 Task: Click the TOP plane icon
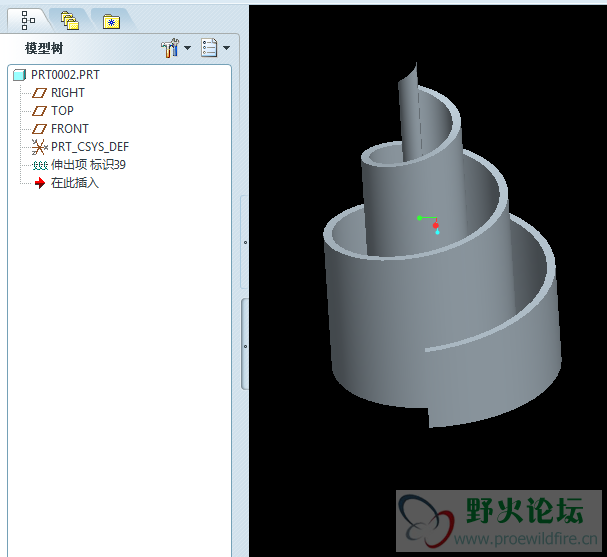pos(39,111)
